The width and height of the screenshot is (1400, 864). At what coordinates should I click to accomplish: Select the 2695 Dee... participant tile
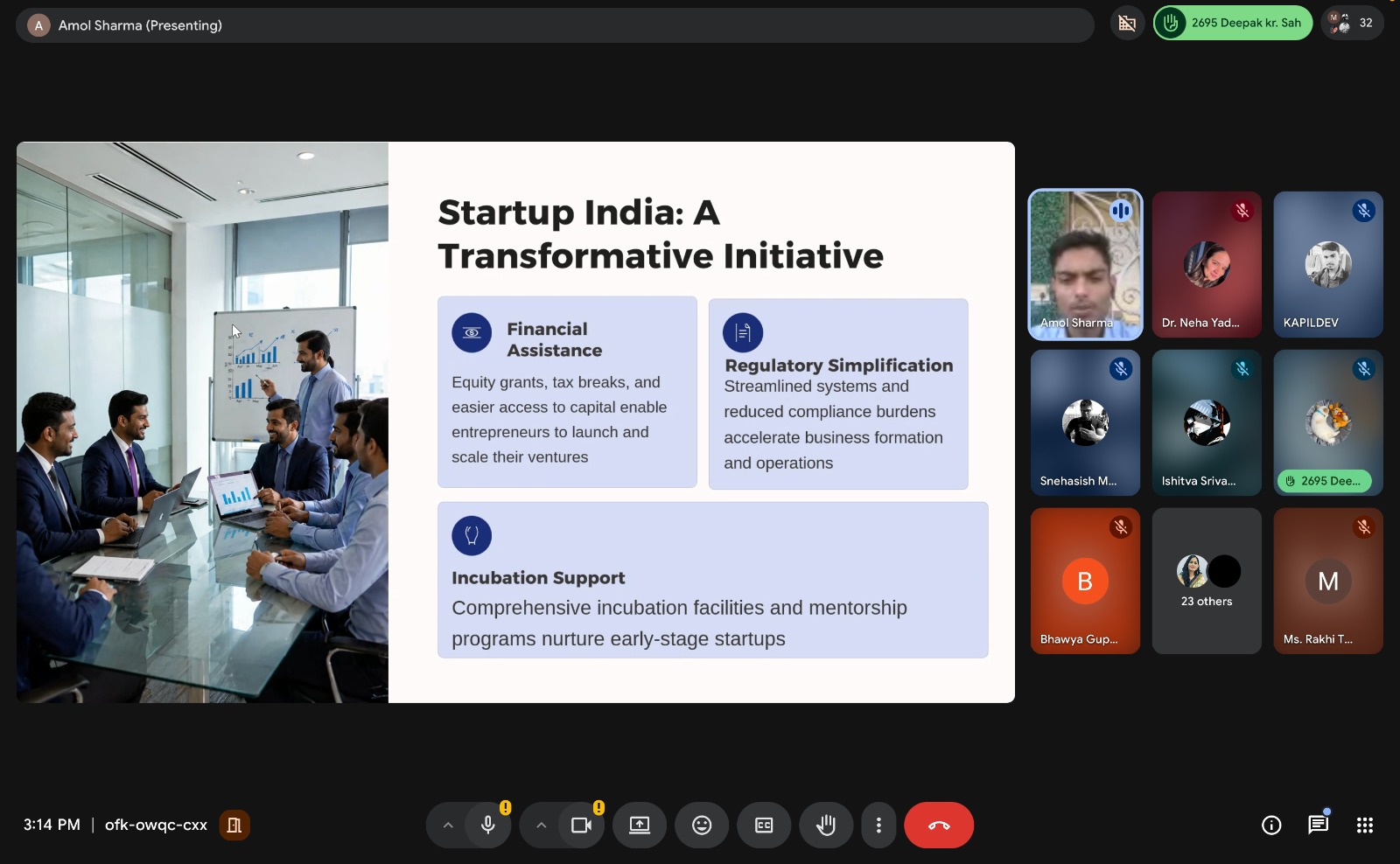(1328, 422)
